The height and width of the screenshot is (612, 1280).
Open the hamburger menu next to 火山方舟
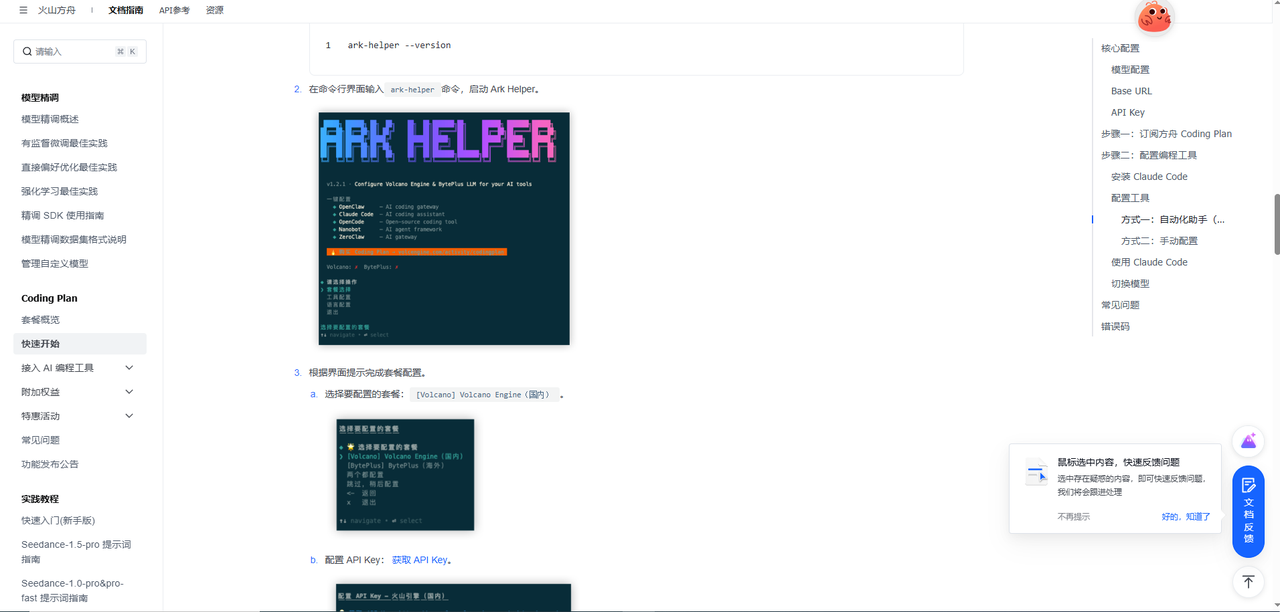click(24, 10)
